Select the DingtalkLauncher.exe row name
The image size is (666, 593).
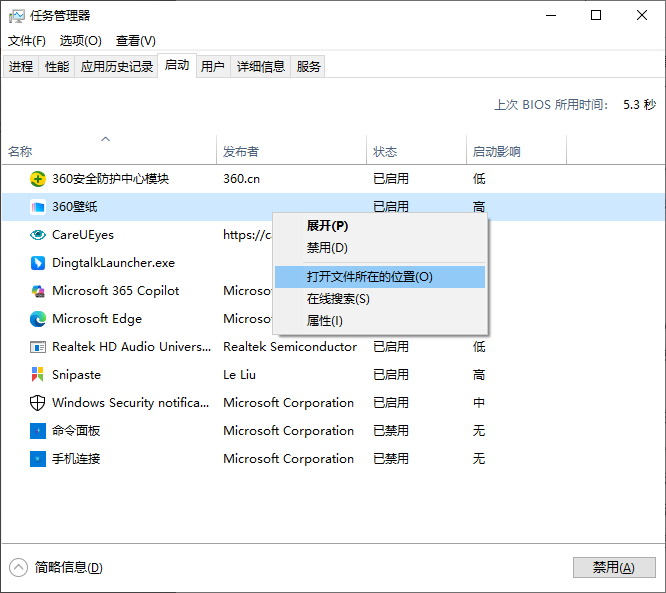tap(113, 263)
